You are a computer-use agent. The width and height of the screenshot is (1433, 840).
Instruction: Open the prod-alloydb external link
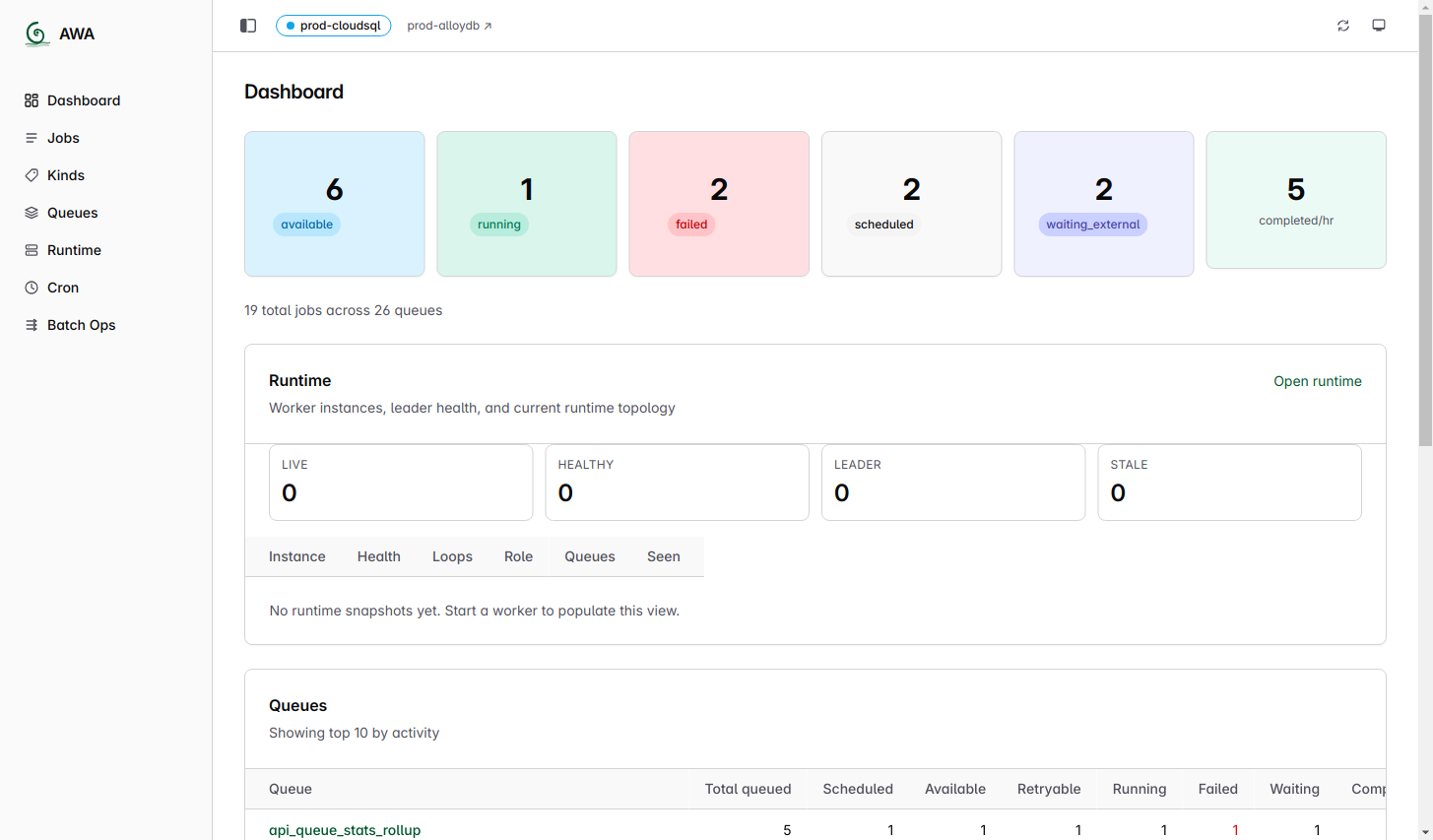point(449,26)
